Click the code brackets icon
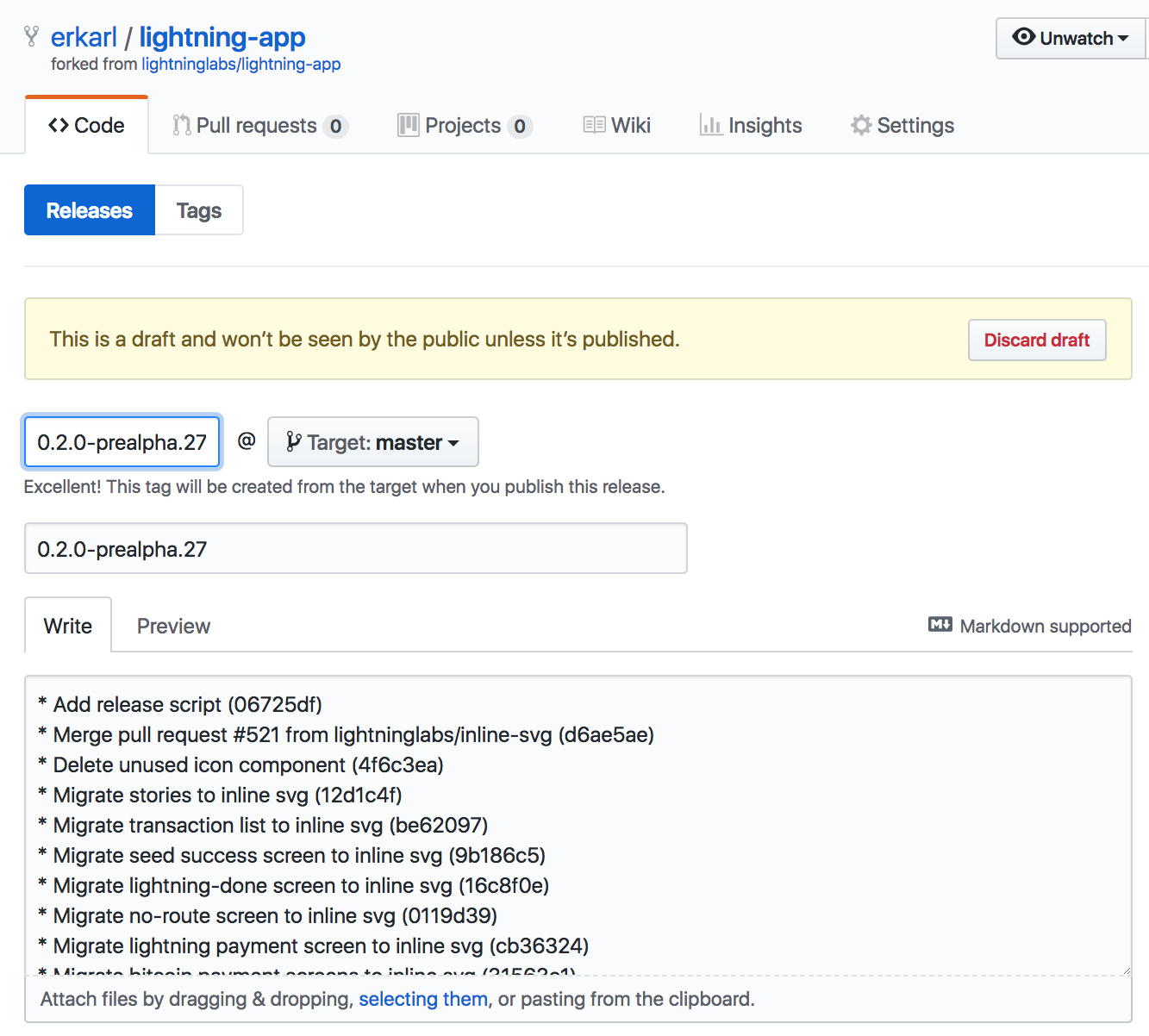Screen dimensions: 1149x1036 click(x=59, y=126)
